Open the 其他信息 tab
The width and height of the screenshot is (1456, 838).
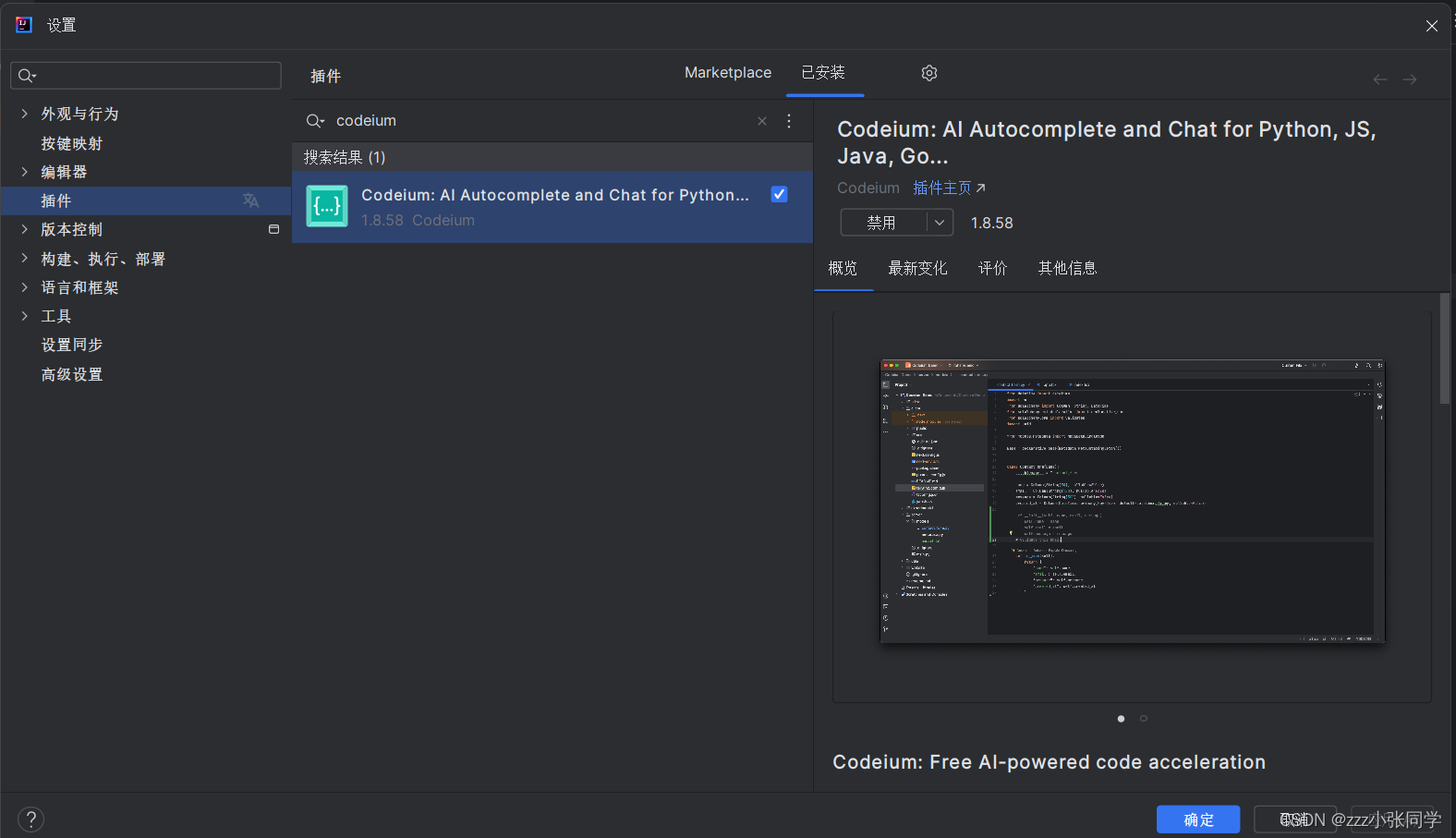(x=1067, y=268)
